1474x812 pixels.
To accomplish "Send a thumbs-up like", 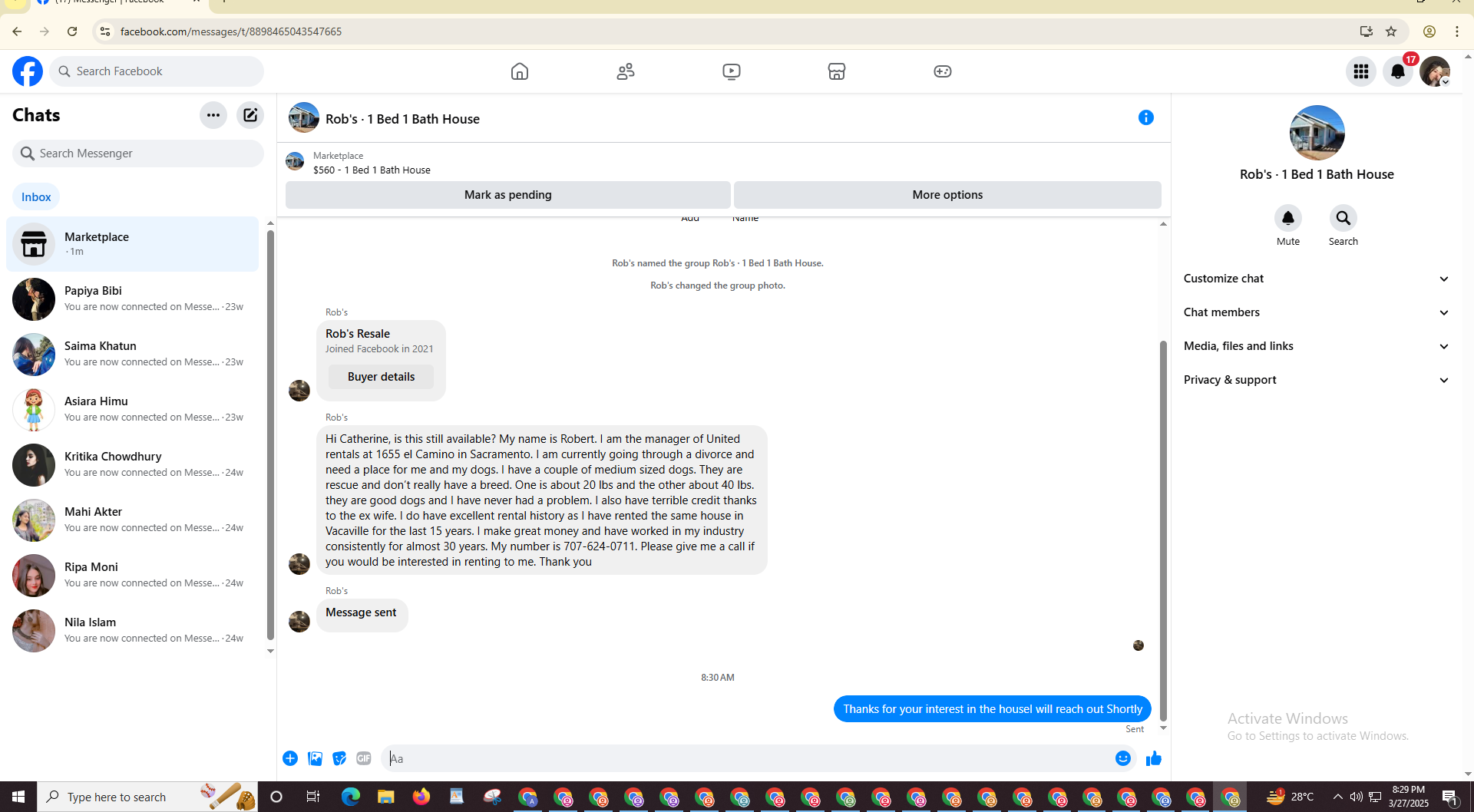I will (1154, 758).
